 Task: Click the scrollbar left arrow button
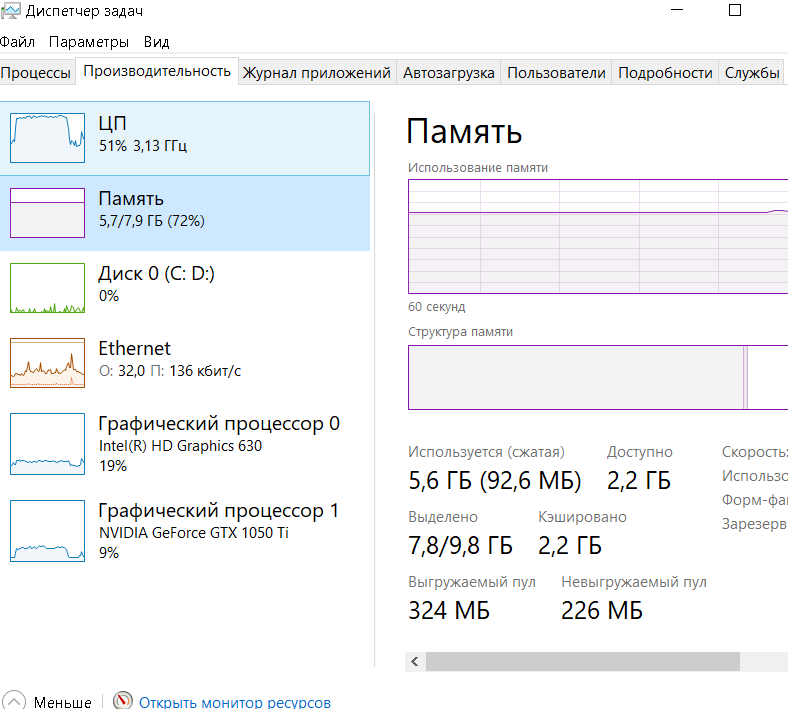click(414, 661)
